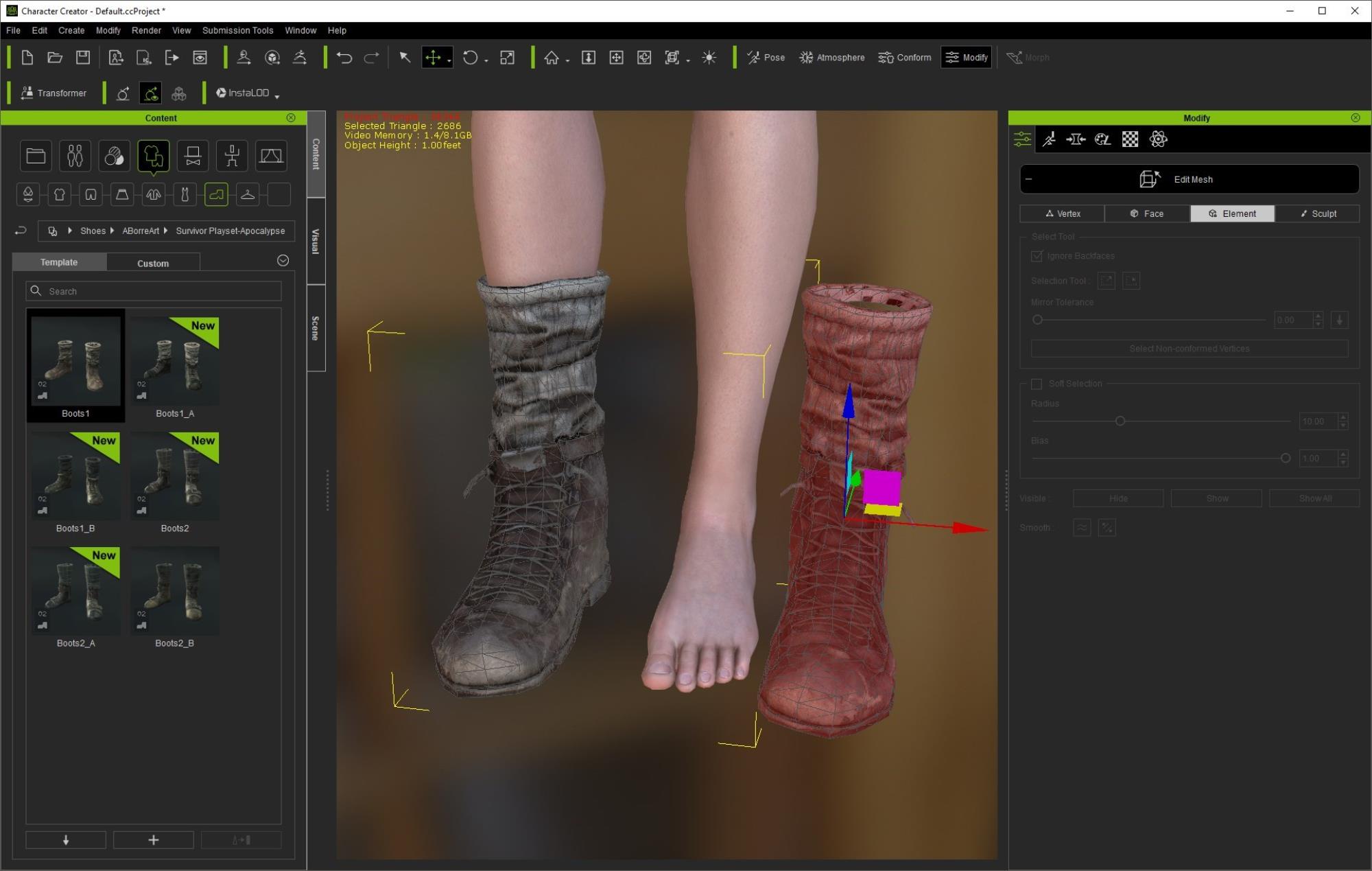The width and height of the screenshot is (1372, 871).
Task: Open the Actor category icon in Content
Action: 75,156
